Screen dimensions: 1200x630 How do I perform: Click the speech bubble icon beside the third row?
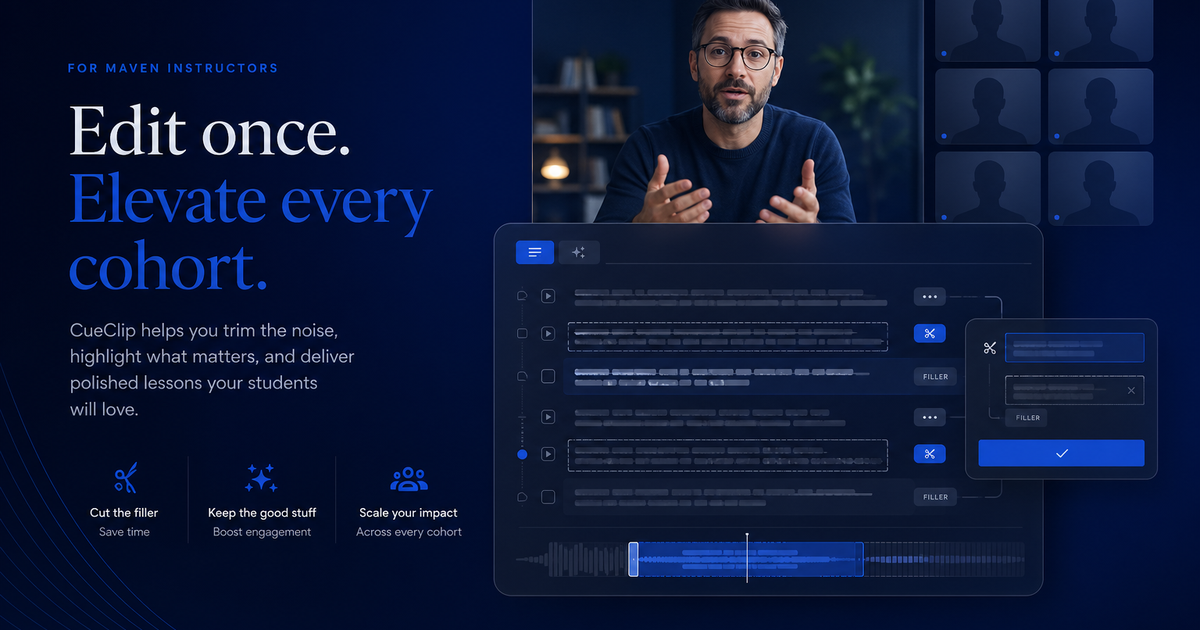click(521, 376)
